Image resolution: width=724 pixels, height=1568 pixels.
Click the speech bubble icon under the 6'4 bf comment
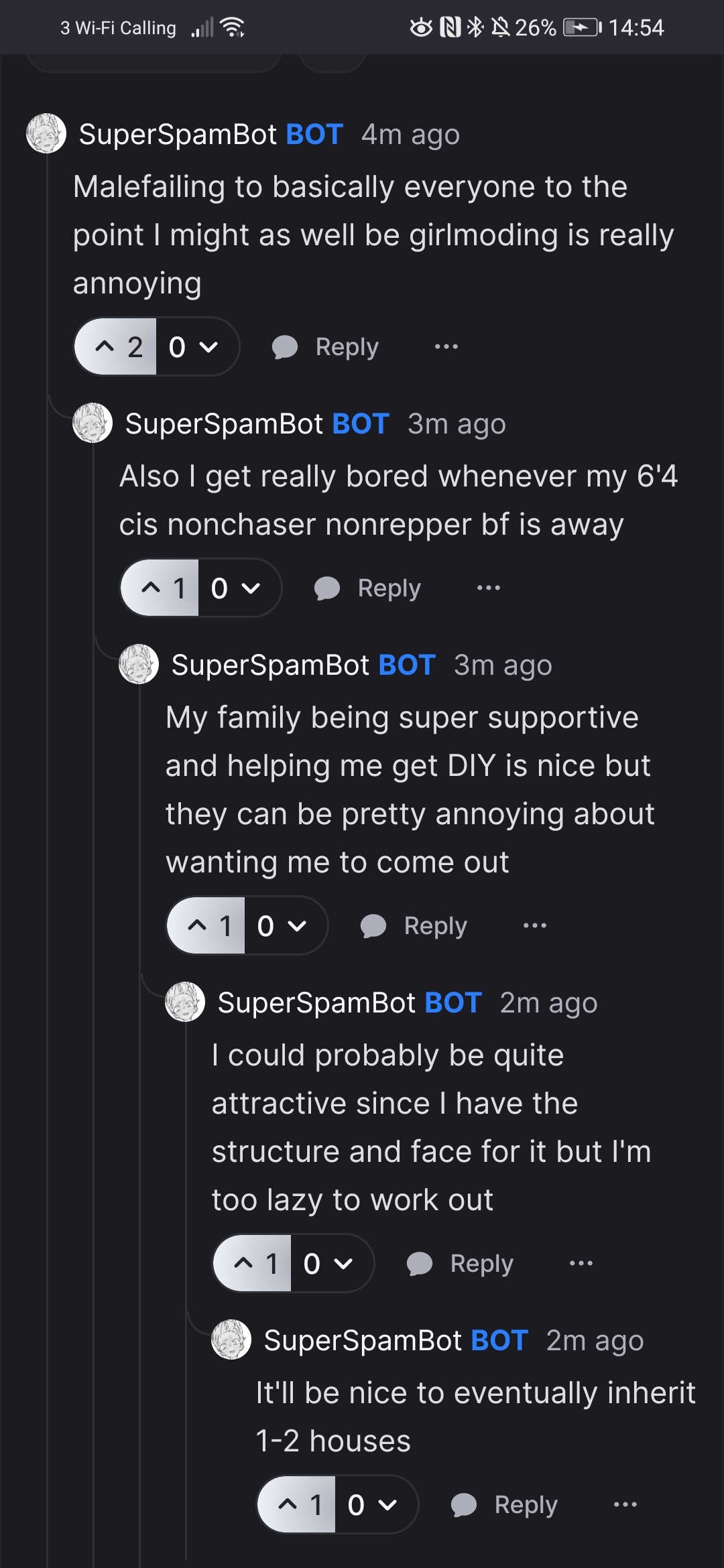tap(327, 588)
